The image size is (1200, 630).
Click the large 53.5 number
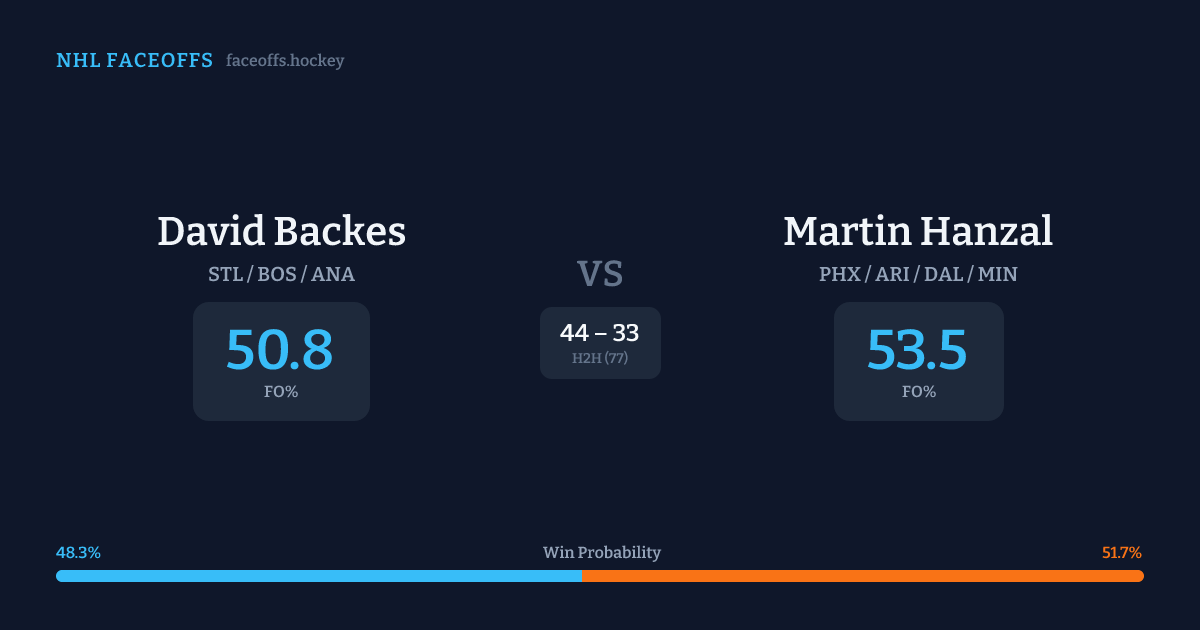pos(917,350)
